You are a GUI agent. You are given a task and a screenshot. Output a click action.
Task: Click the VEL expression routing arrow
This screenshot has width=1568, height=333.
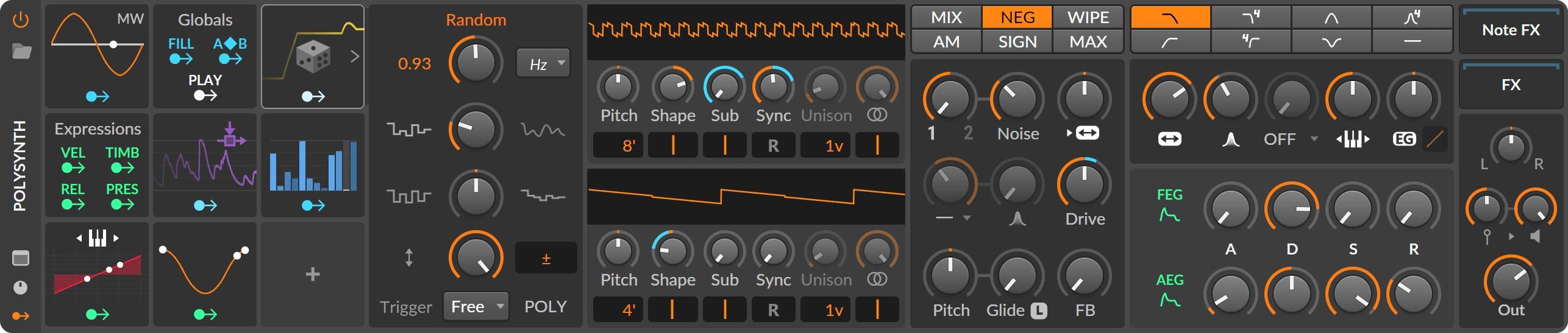(x=73, y=168)
